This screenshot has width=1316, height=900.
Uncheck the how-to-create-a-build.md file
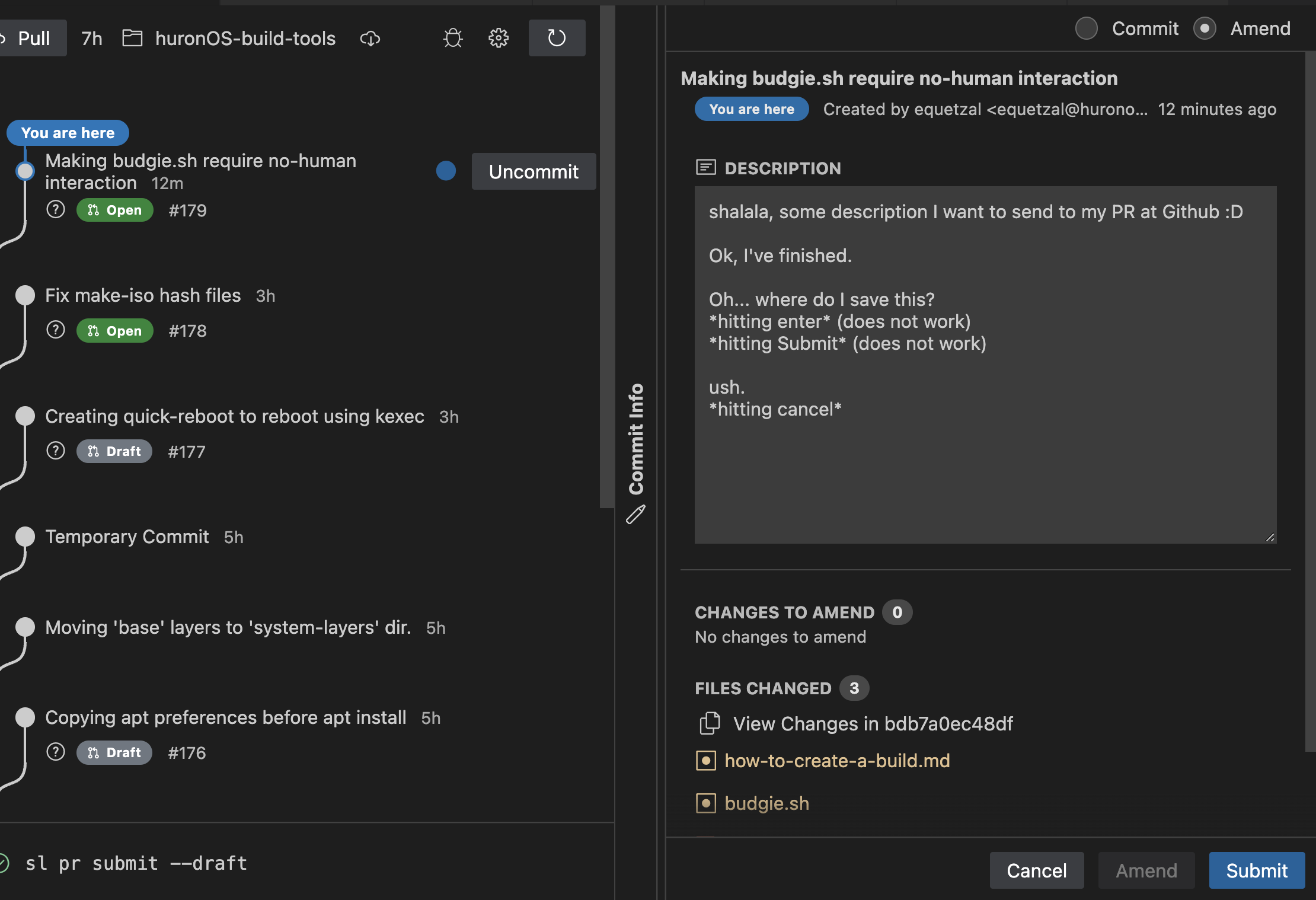(x=705, y=760)
